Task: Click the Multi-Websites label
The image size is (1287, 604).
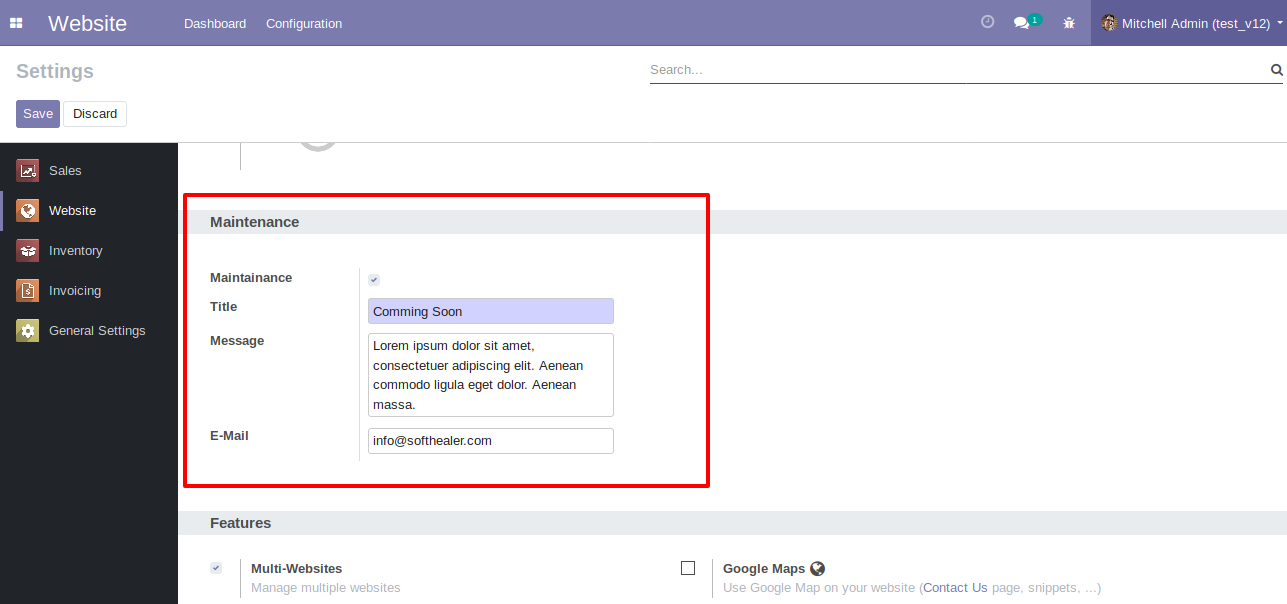Action: (296, 569)
